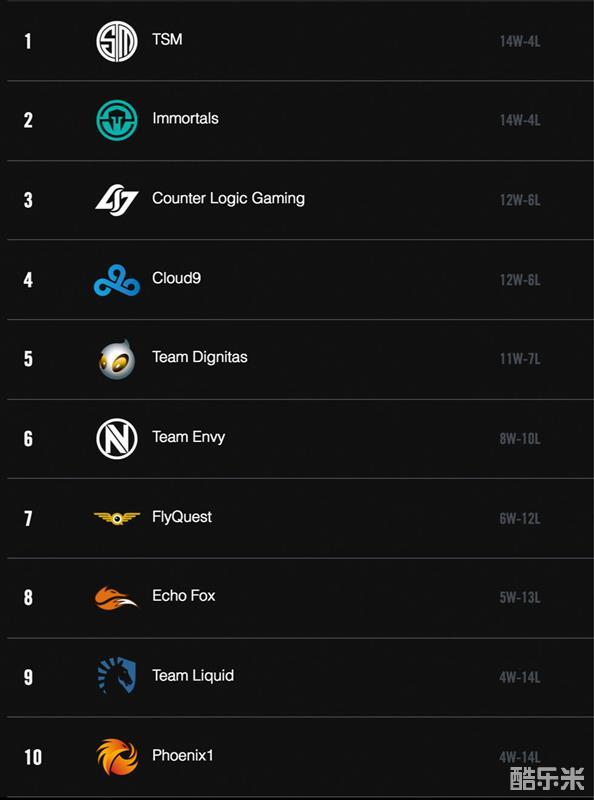Open the FlyQuest winged logo

[117, 518]
